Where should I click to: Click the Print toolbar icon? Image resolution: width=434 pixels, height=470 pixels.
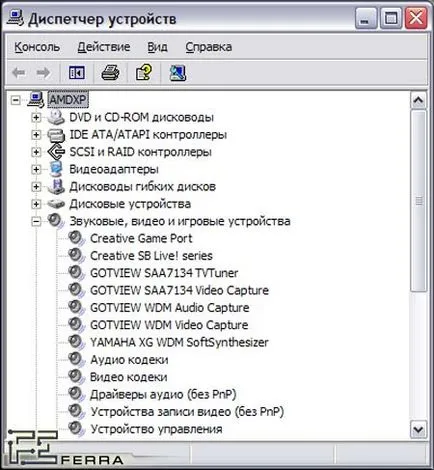pyautogui.click(x=110, y=73)
